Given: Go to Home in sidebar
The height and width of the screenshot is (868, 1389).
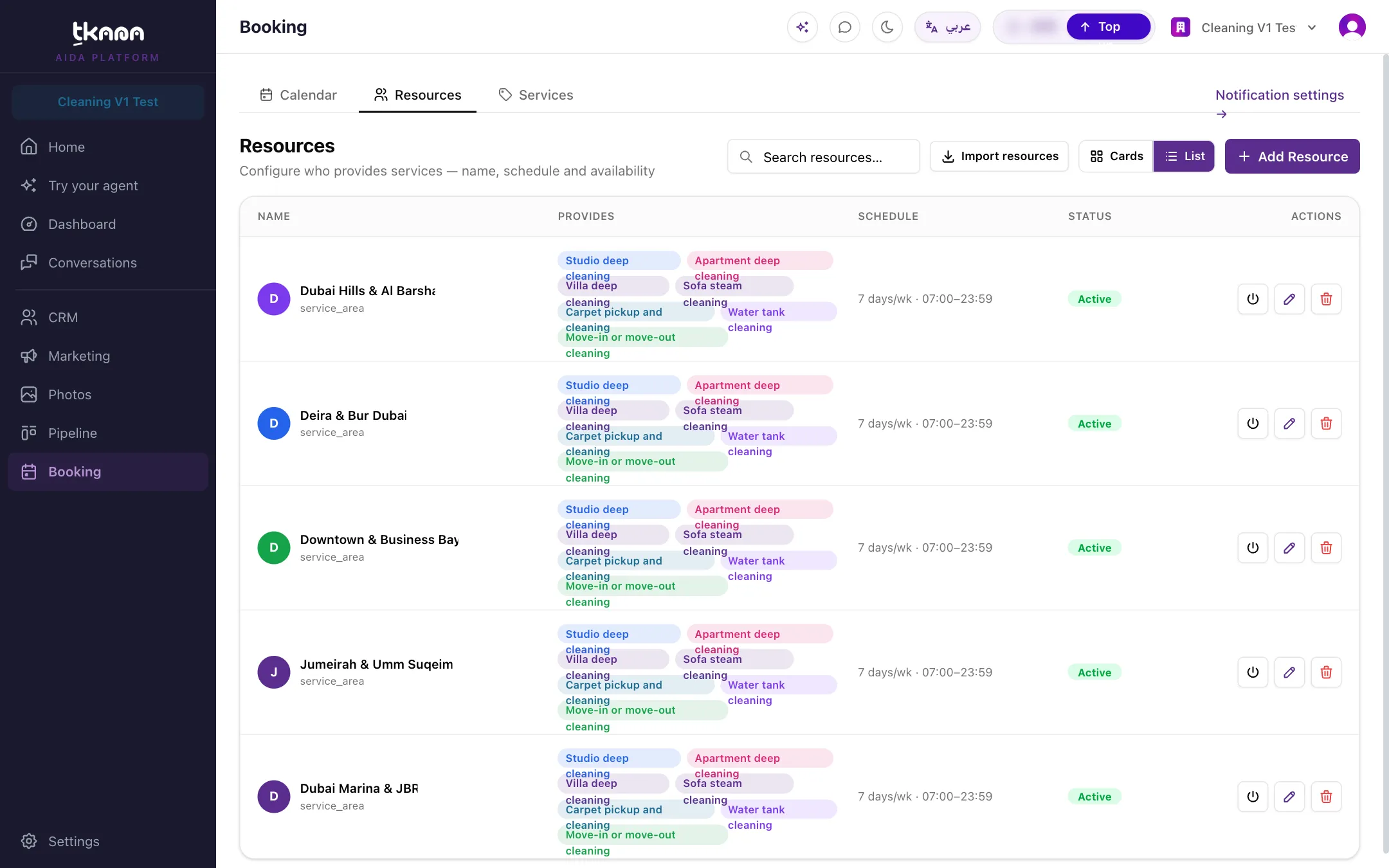Looking at the screenshot, I should pos(108,147).
